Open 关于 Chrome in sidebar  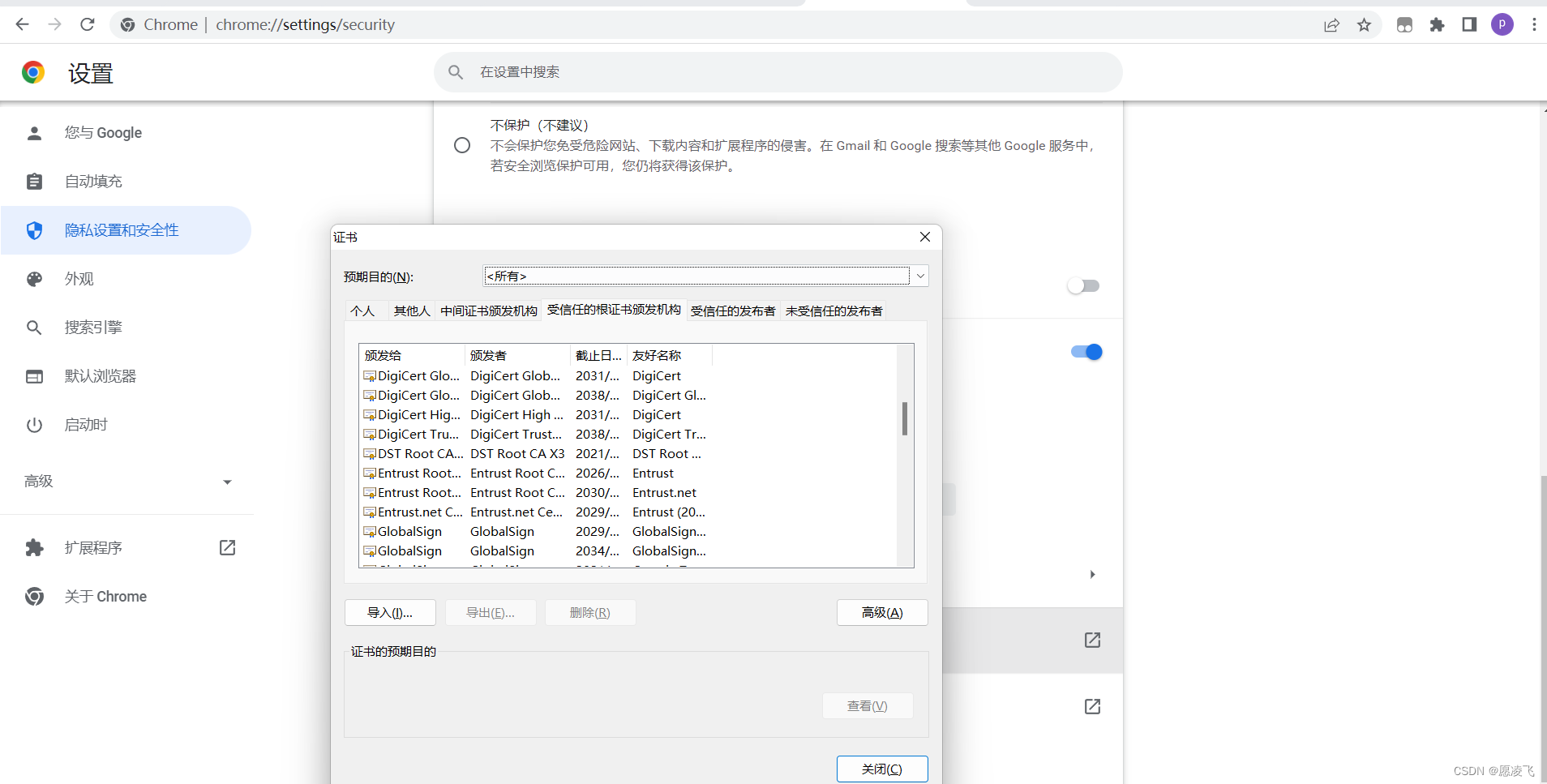(126, 597)
